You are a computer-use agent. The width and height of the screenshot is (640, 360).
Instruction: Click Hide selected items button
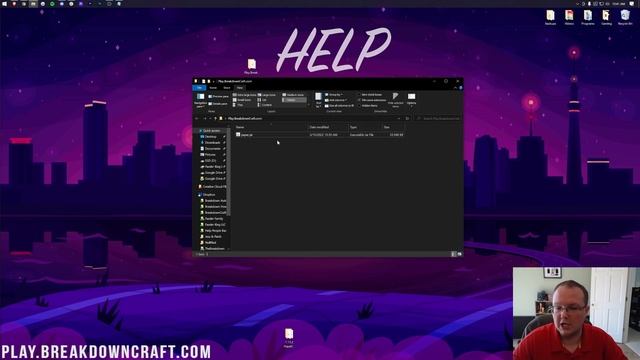coord(395,100)
